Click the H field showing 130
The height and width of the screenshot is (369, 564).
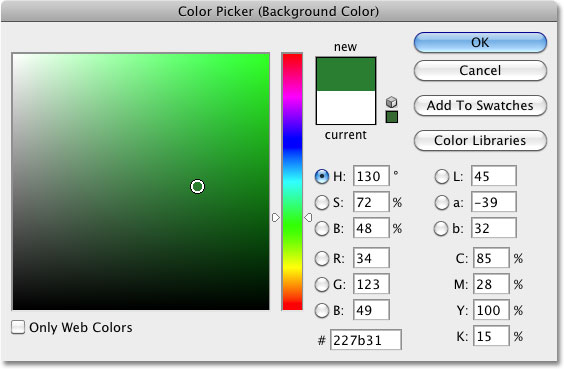coord(371,176)
